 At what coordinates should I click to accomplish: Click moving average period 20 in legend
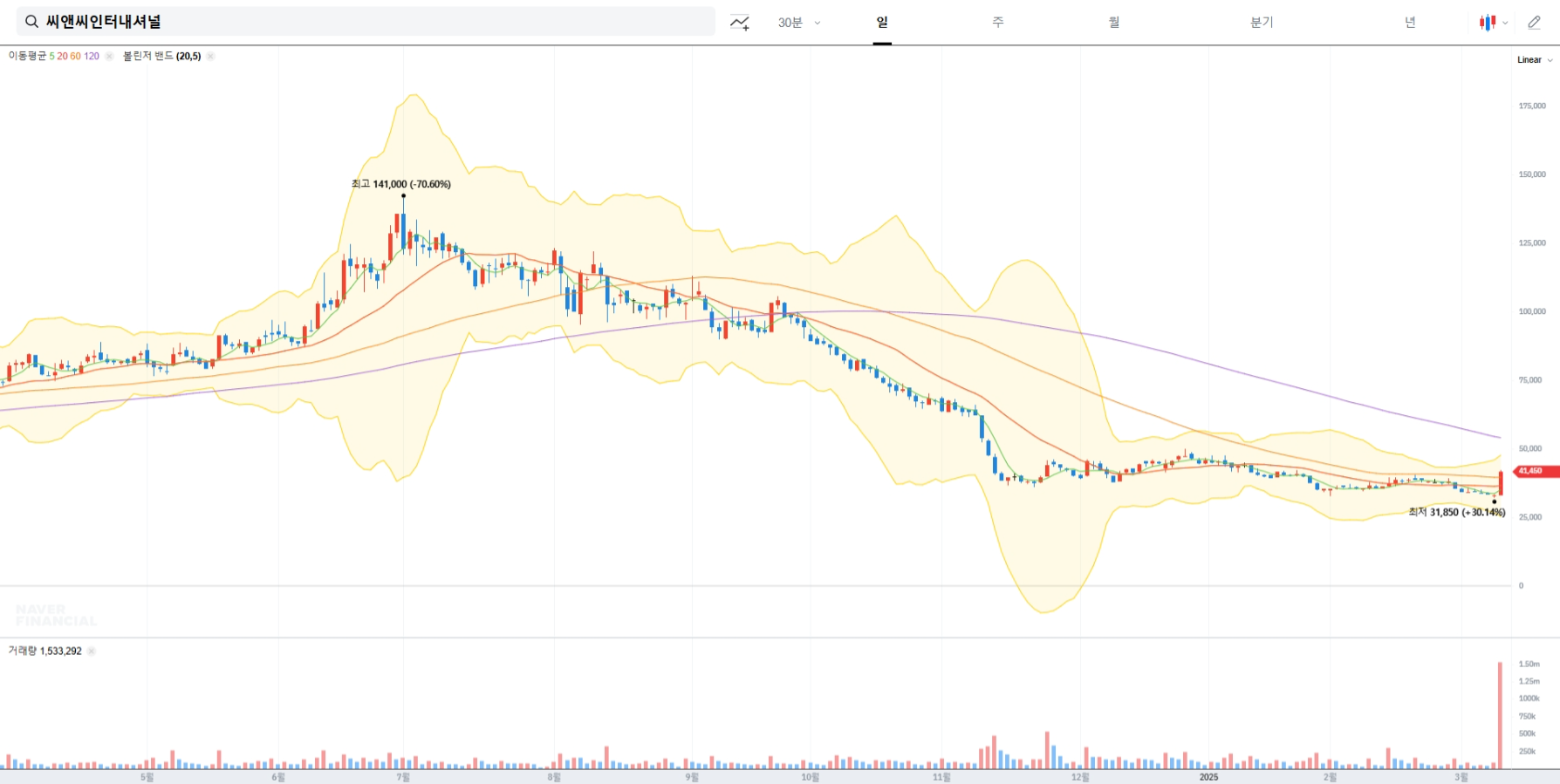(x=62, y=56)
